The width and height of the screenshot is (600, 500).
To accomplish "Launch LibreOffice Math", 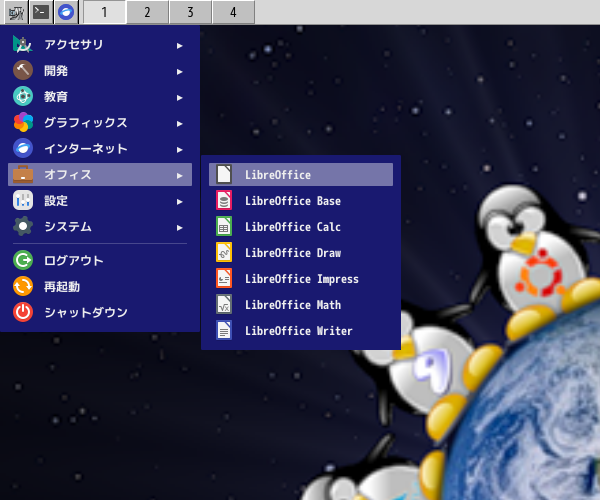I will [301, 305].
